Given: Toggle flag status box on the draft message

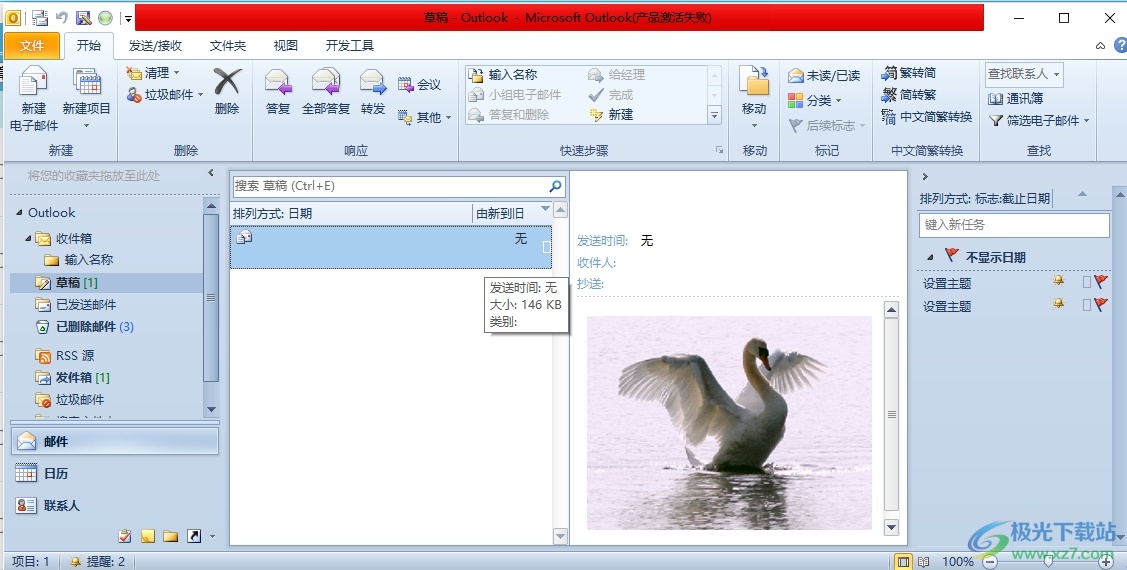Looking at the screenshot, I should point(546,247).
